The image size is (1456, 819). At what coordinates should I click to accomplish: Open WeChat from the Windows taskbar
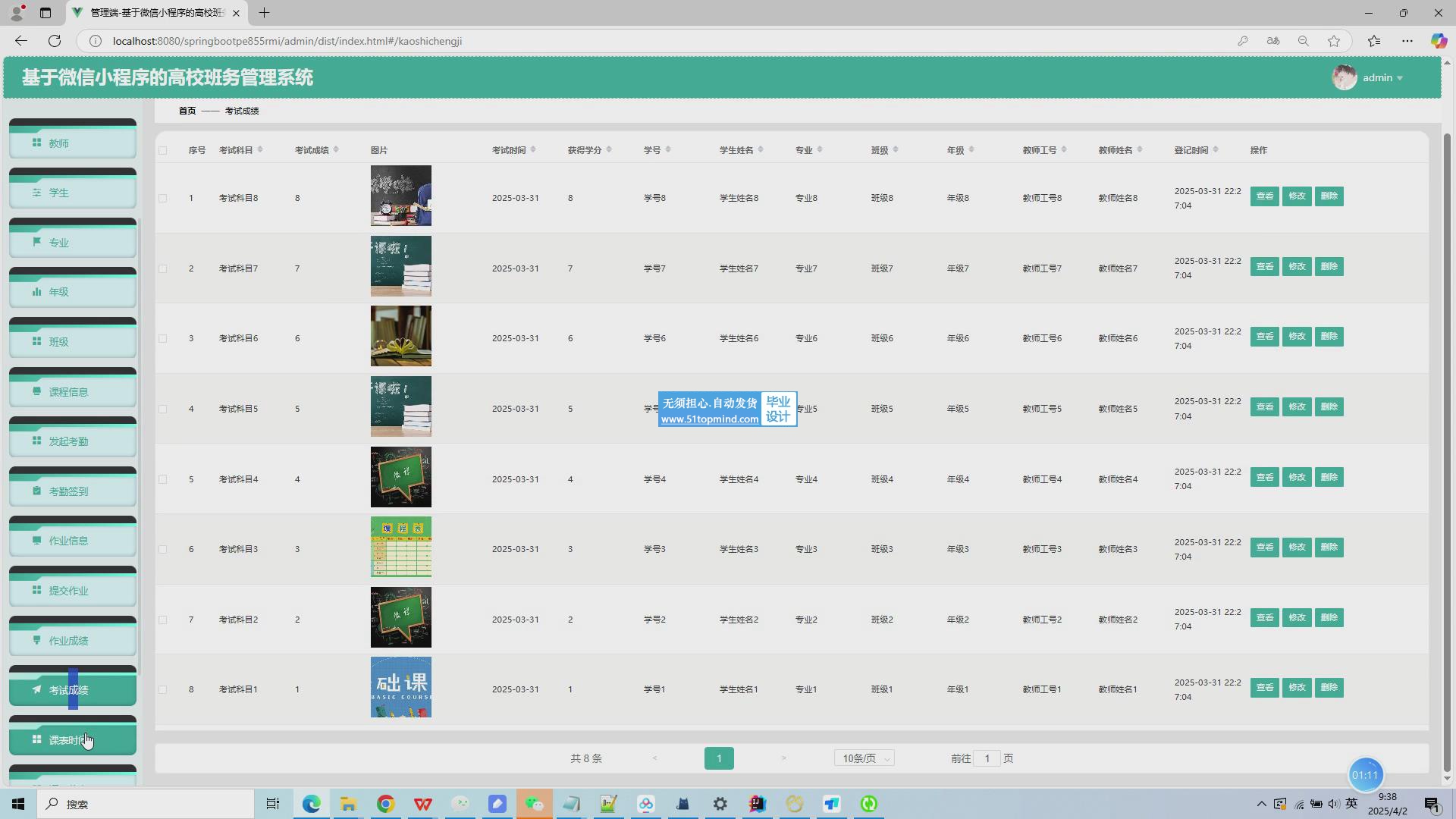coord(535,804)
